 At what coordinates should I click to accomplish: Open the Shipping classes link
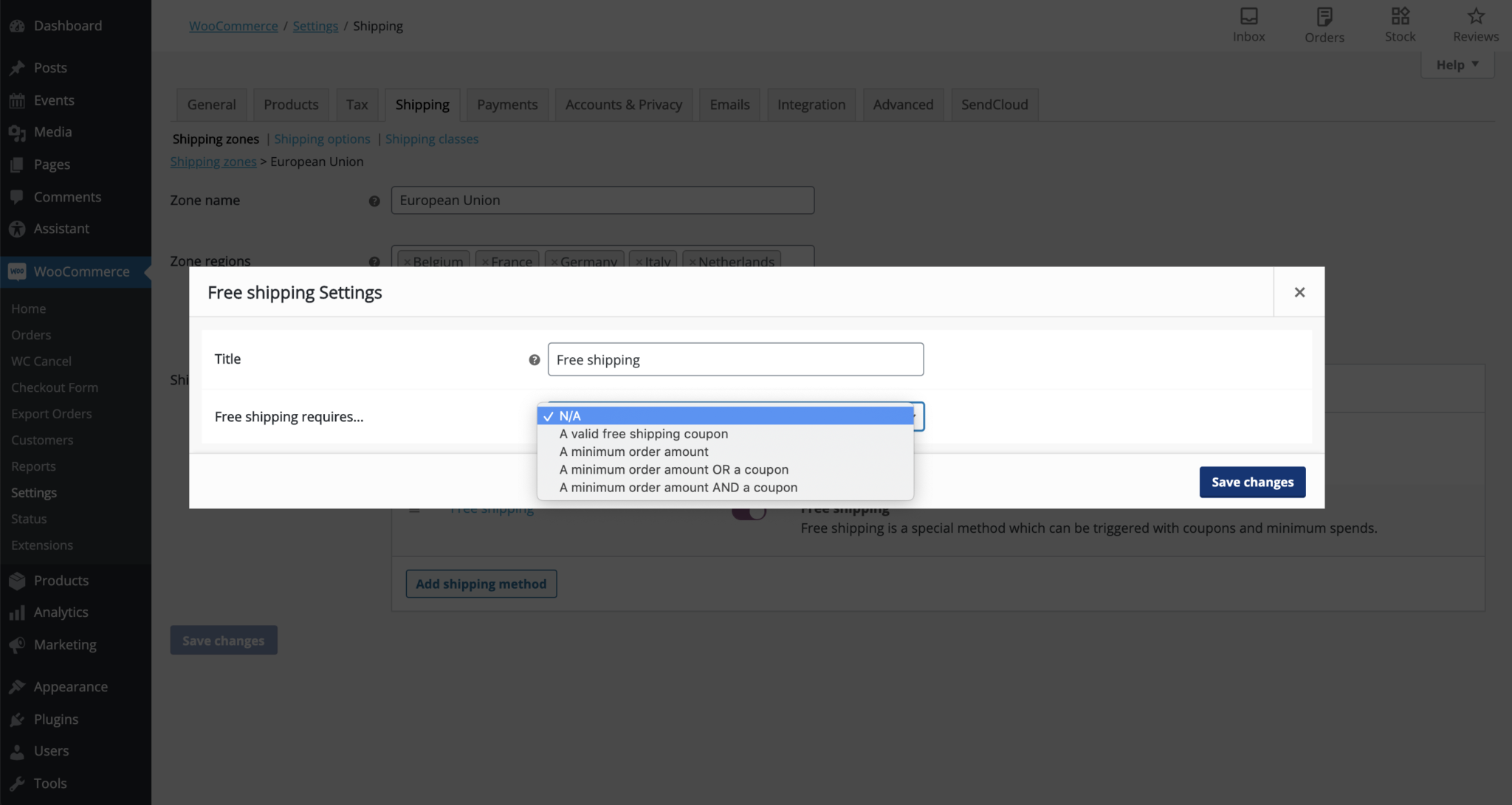431,139
